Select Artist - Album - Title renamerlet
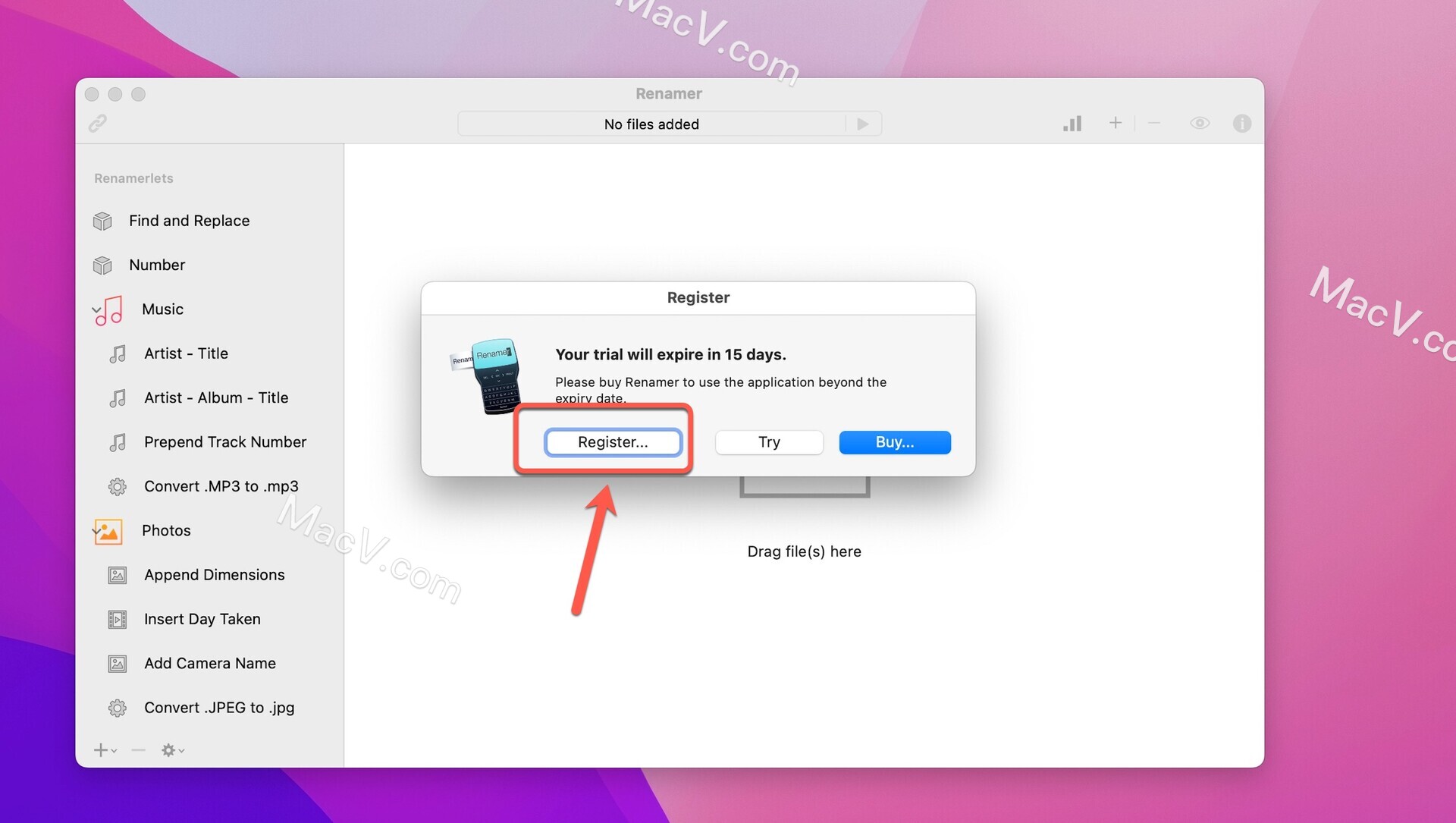This screenshot has height=823, width=1456. point(216,397)
